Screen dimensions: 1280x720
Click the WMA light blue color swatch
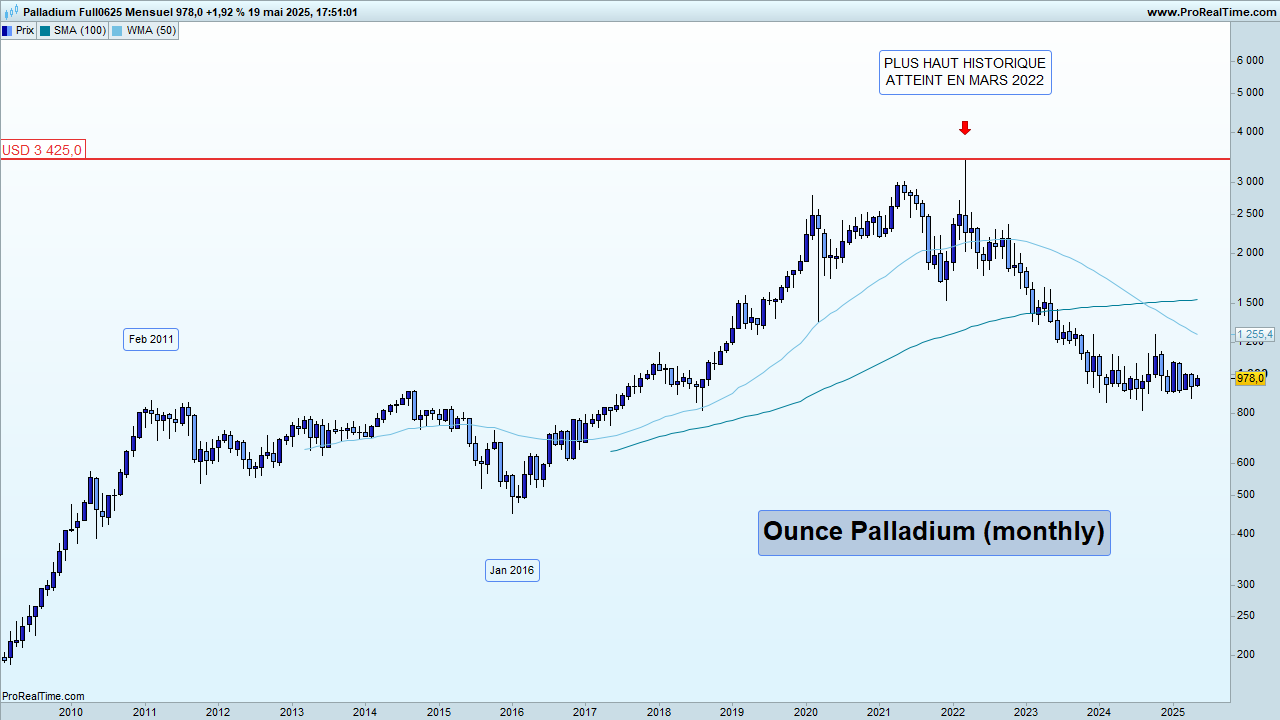pyautogui.click(x=117, y=30)
